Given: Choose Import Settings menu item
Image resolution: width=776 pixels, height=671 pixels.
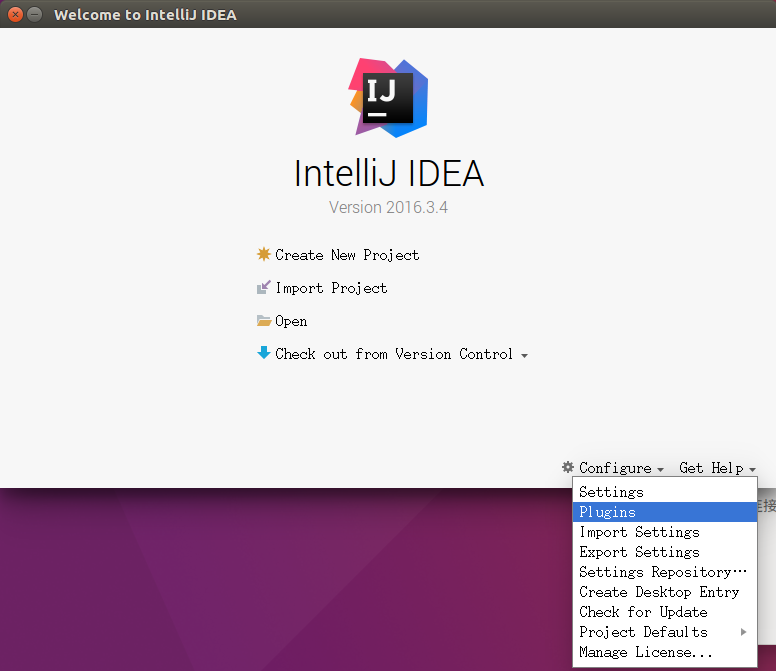Looking at the screenshot, I should (x=665, y=532).
